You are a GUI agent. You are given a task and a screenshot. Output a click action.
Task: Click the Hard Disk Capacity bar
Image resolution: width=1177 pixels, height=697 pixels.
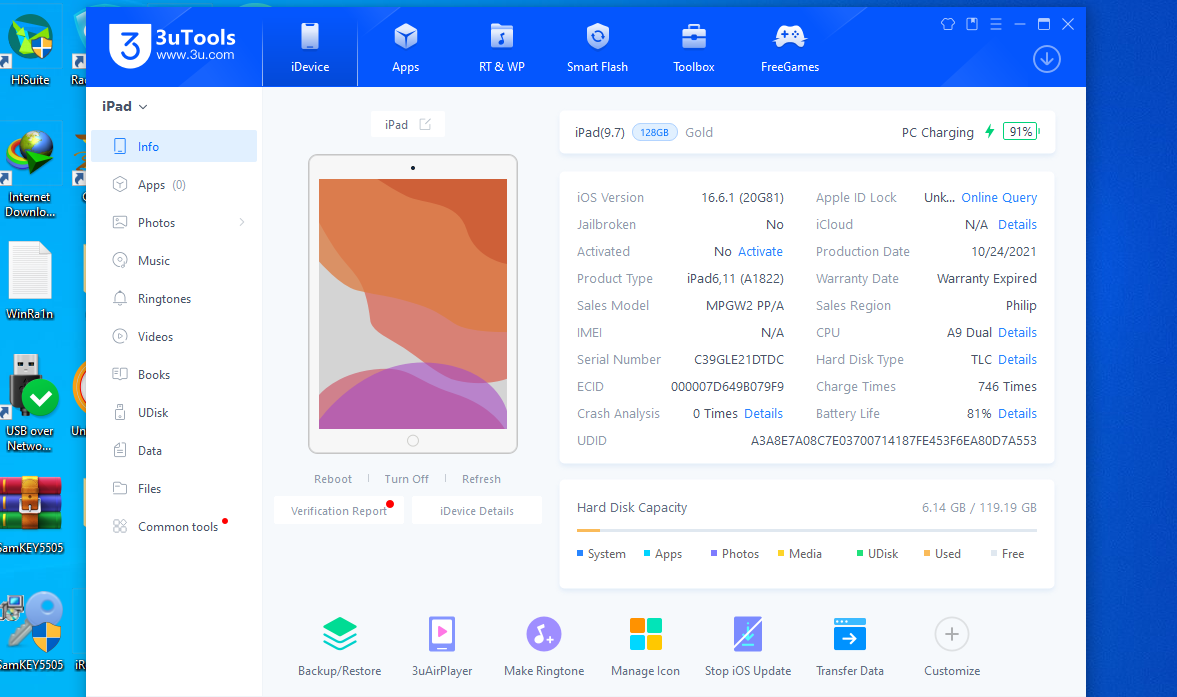click(807, 530)
